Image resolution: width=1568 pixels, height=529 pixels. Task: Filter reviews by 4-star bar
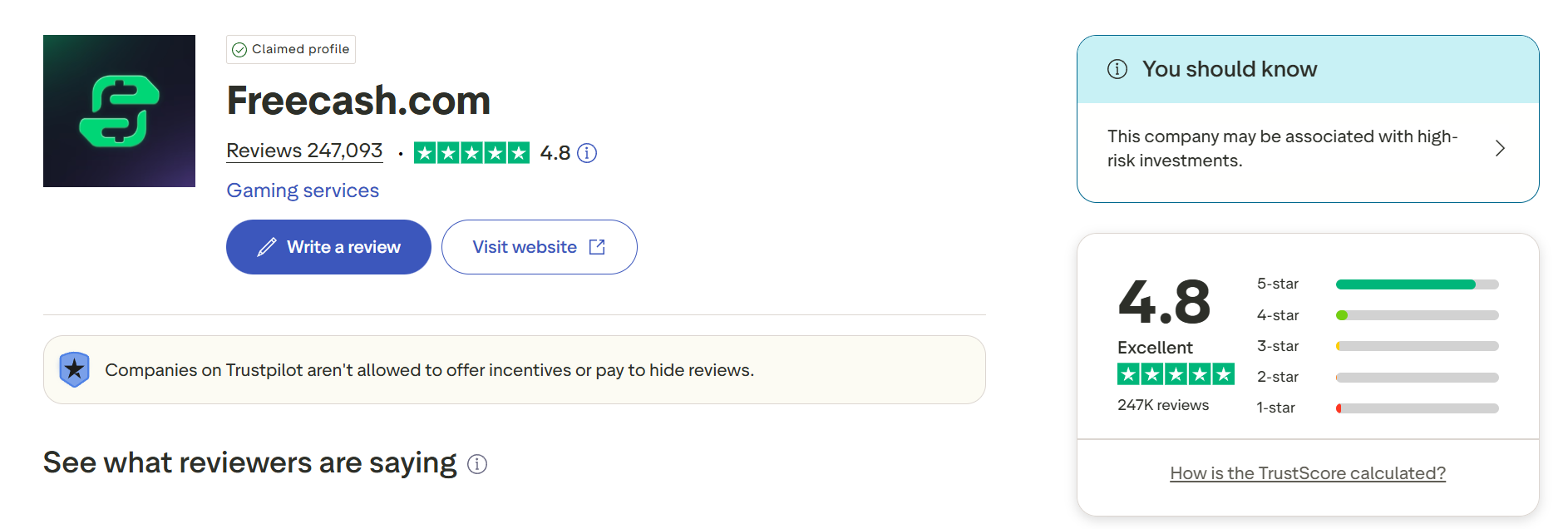pos(1417,315)
